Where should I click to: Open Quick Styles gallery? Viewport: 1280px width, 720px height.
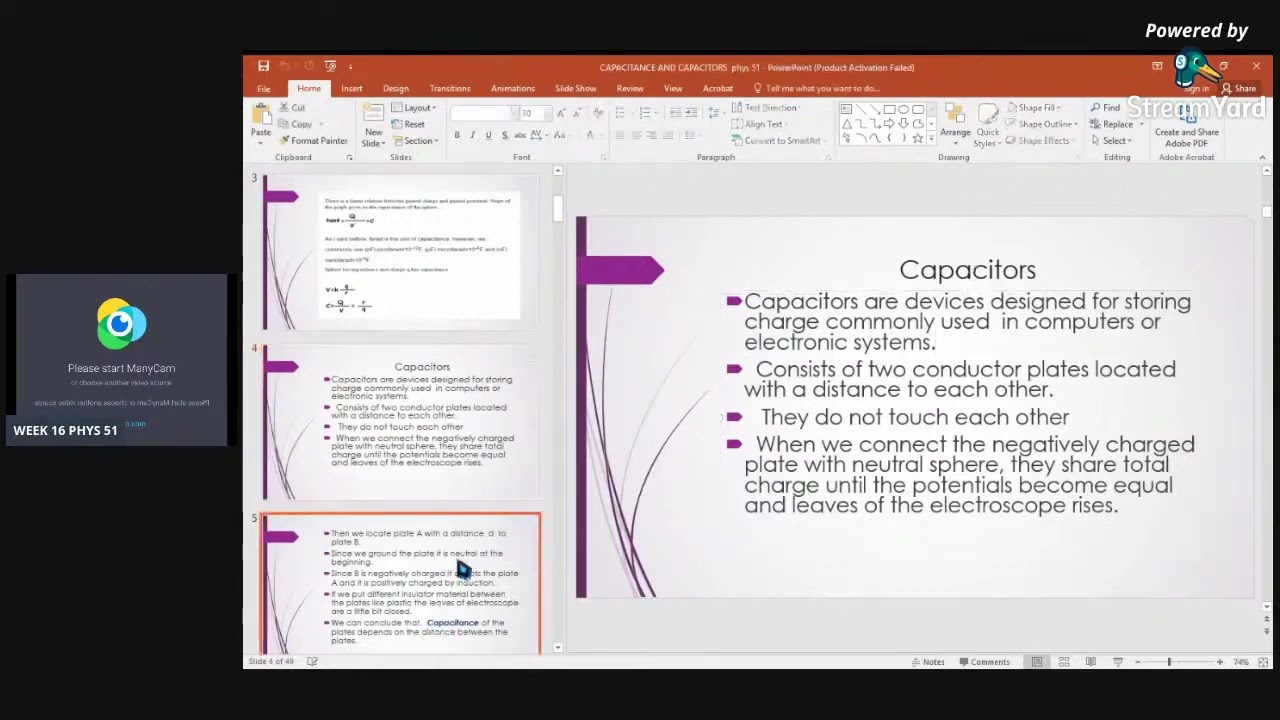click(x=987, y=124)
